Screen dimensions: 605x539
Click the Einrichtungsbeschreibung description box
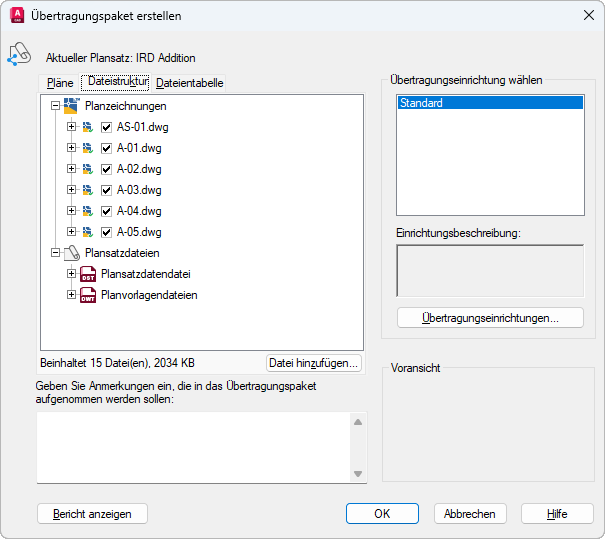coord(490,270)
